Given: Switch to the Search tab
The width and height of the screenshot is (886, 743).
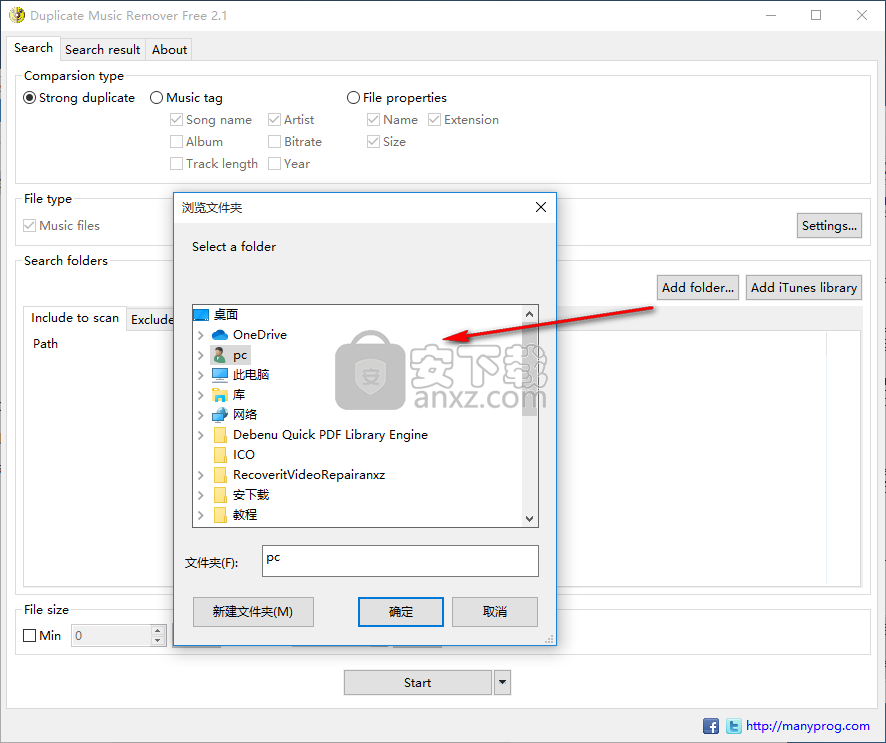Looking at the screenshot, I should 33,48.
